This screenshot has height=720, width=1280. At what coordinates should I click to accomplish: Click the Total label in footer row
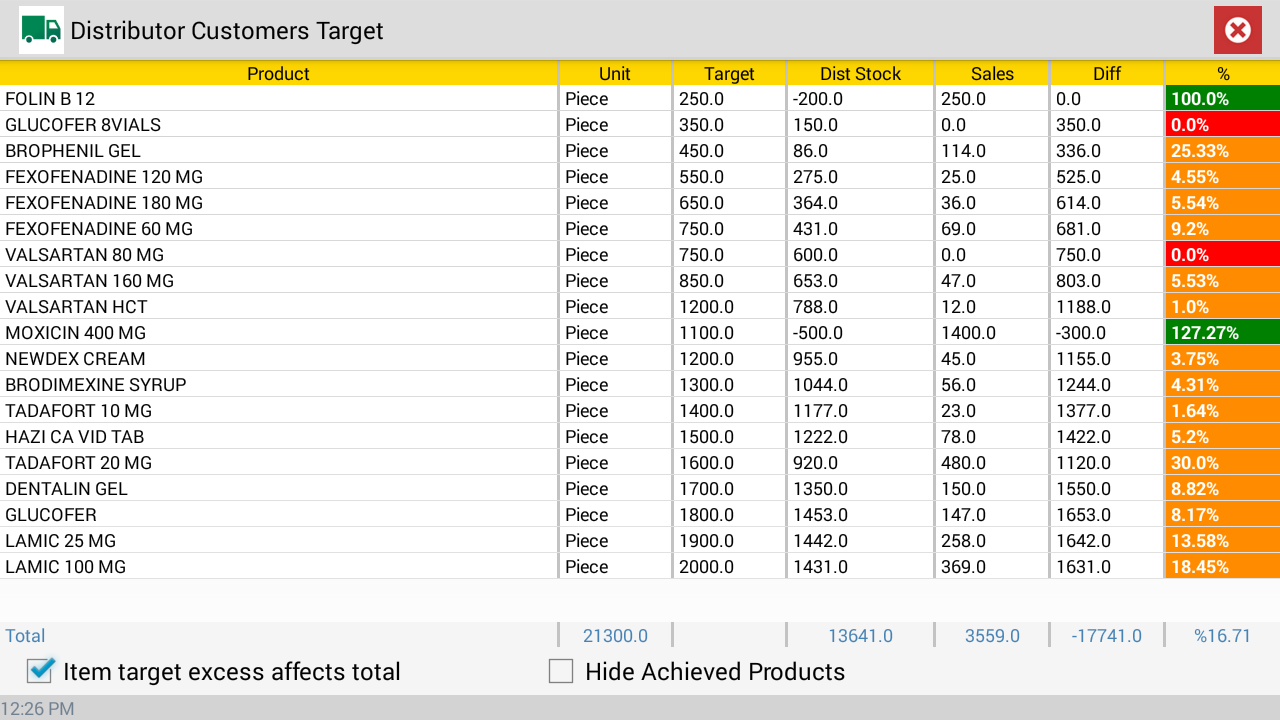tap(25, 635)
